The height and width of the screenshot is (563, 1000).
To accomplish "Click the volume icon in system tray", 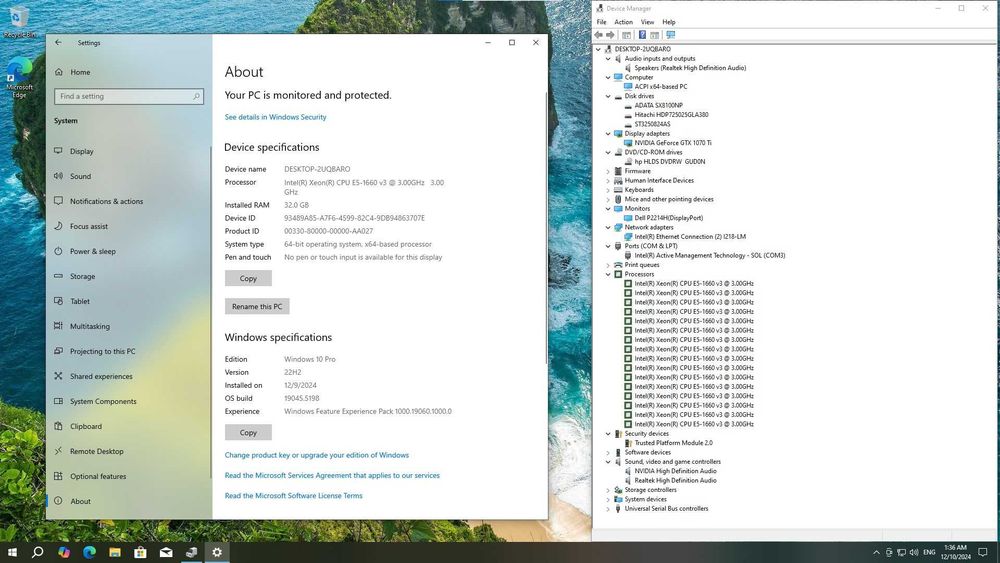I will coord(914,552).
